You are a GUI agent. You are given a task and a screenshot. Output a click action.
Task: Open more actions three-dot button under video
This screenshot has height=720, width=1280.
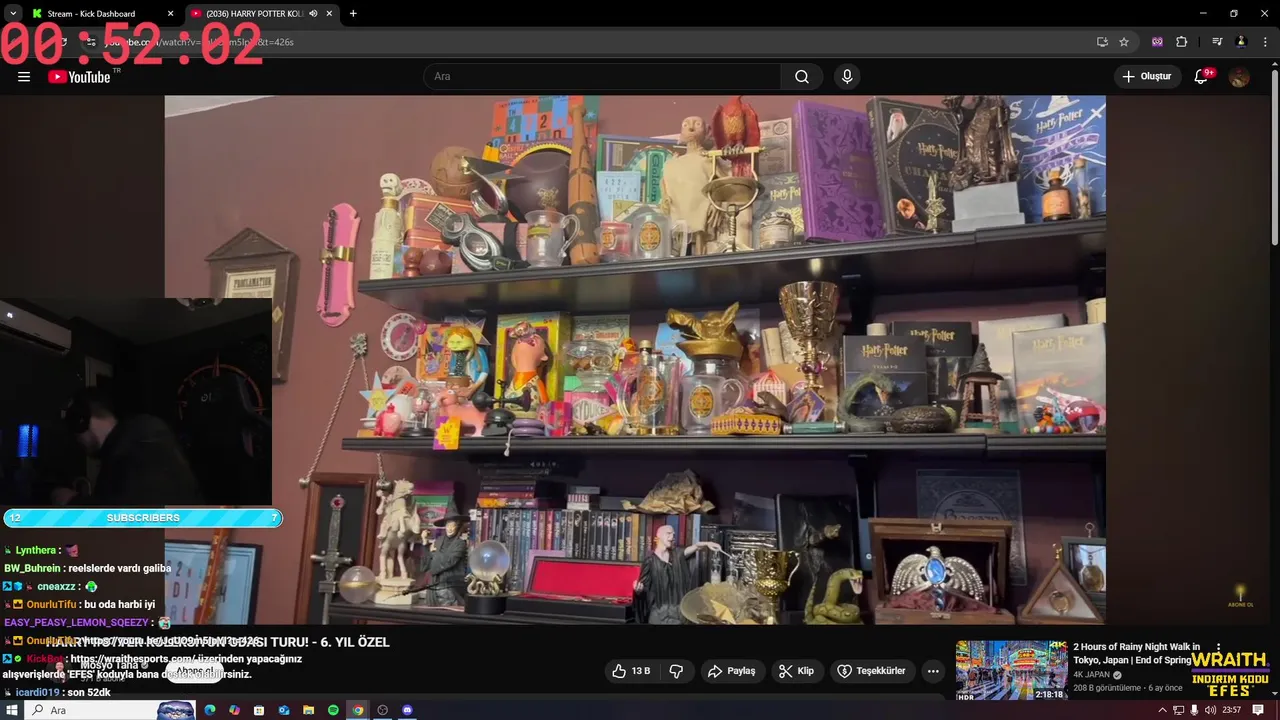[x=933, y=671]
